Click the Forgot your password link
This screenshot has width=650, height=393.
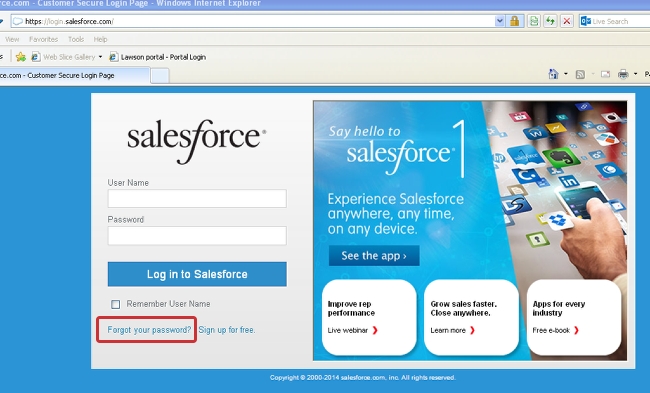click(x=149, y=330)
